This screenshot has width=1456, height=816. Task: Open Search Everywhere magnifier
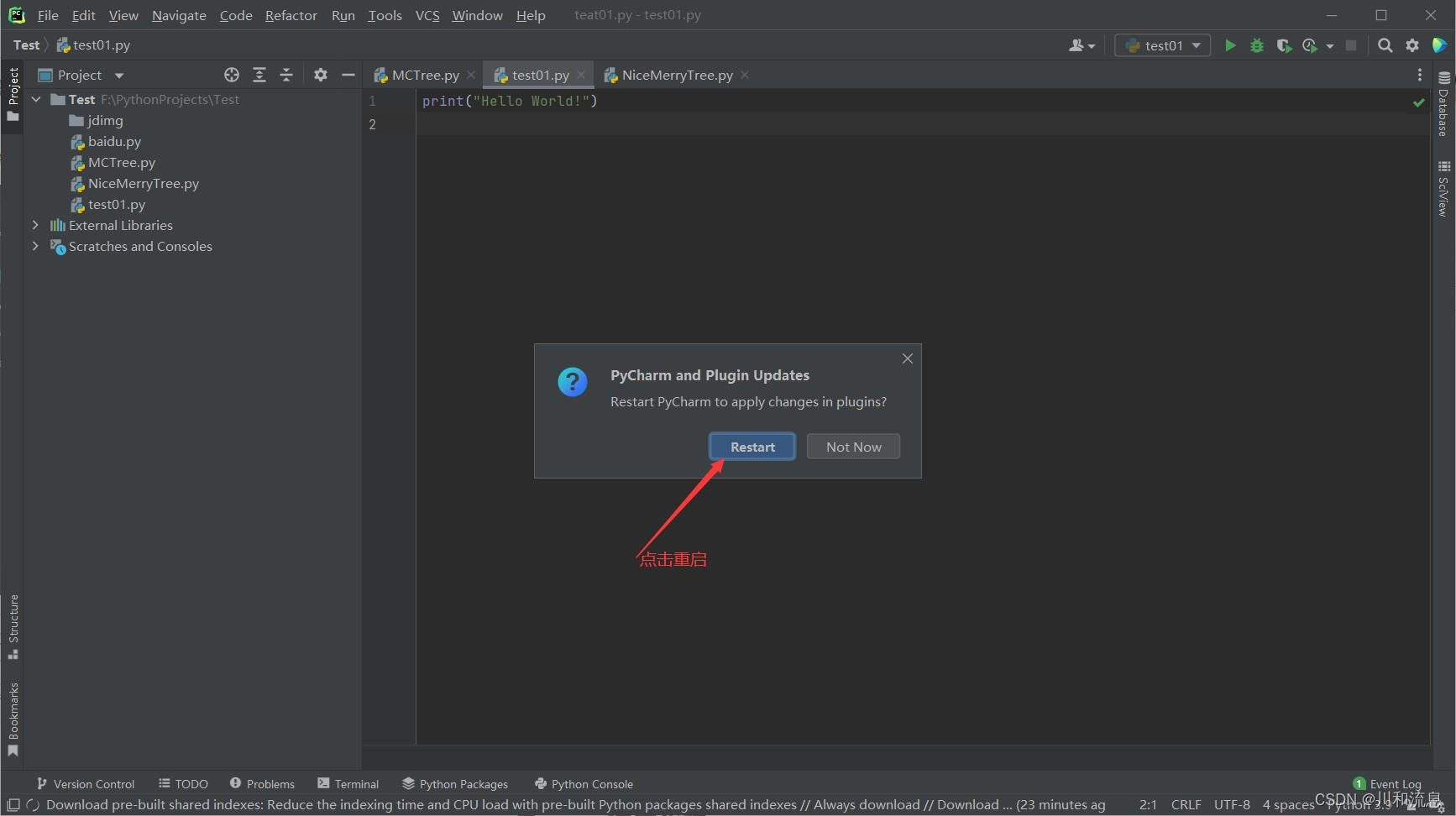[x=1385, y=45]
